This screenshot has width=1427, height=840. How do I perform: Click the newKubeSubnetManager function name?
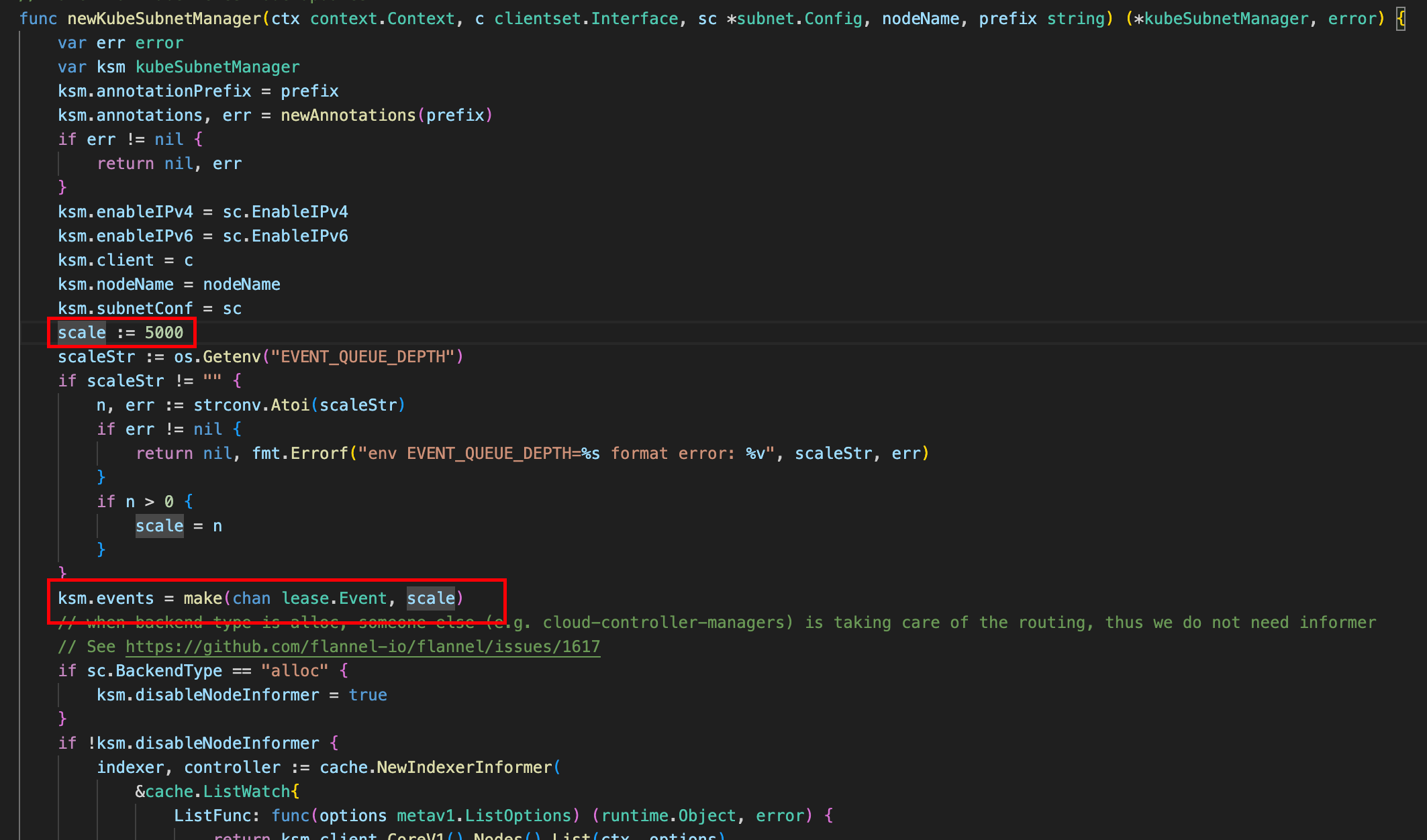pos(164,19)
